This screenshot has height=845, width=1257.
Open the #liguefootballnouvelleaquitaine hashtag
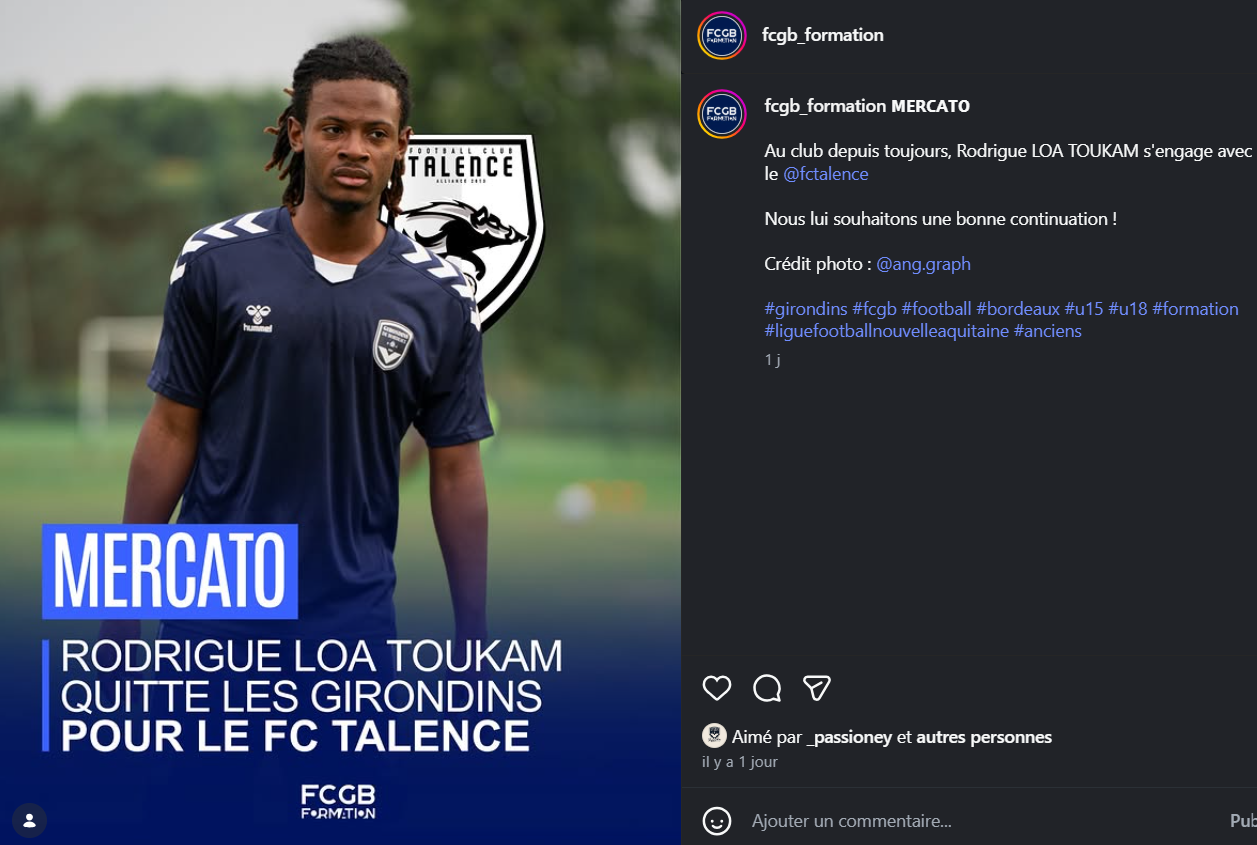tap(887, 331)
